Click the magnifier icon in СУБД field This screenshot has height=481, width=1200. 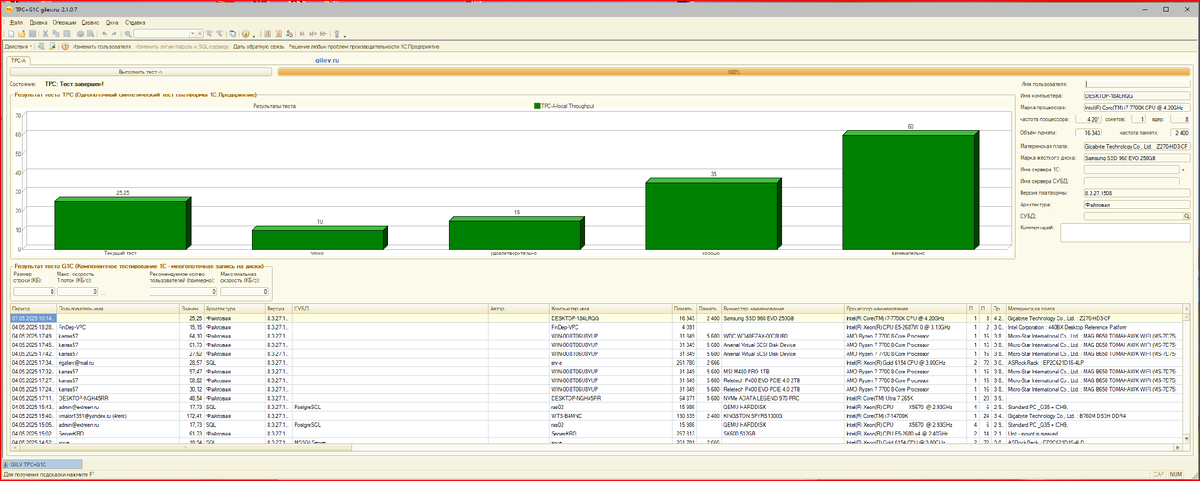tap(1187, 215)
